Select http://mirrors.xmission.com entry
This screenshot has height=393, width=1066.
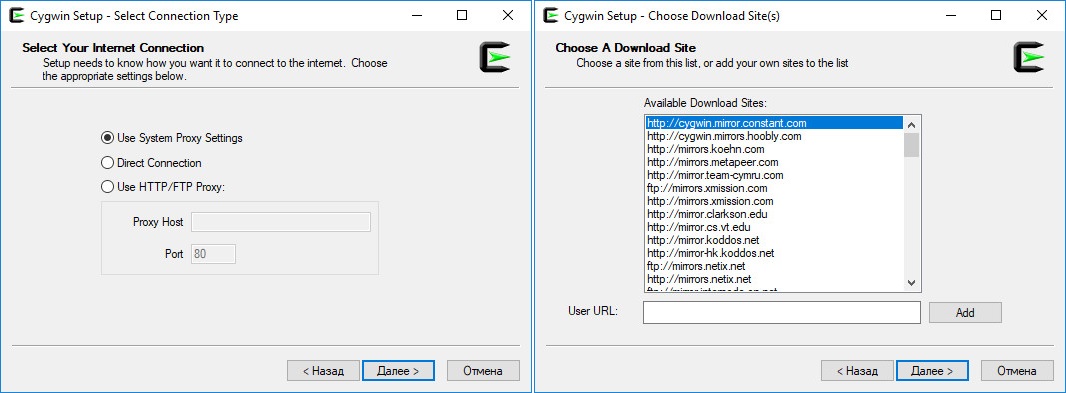pyautogui.click(x=774, y=201)
